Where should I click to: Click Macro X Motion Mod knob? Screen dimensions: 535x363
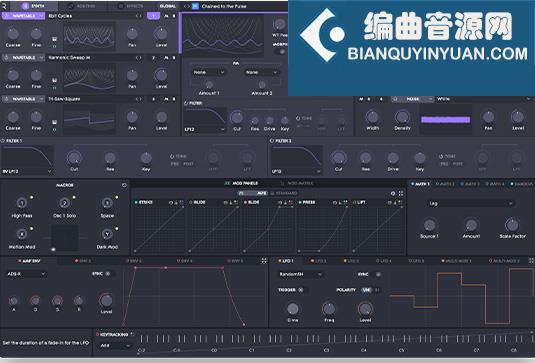[22, 234]
